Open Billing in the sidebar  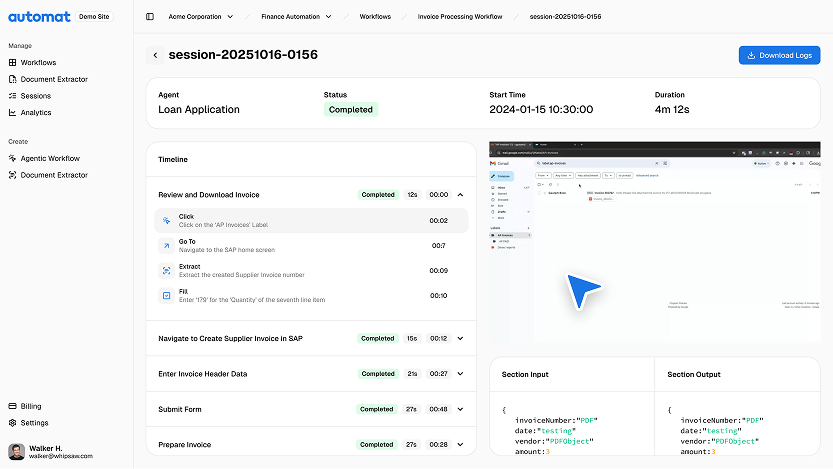tap(31, 406)
